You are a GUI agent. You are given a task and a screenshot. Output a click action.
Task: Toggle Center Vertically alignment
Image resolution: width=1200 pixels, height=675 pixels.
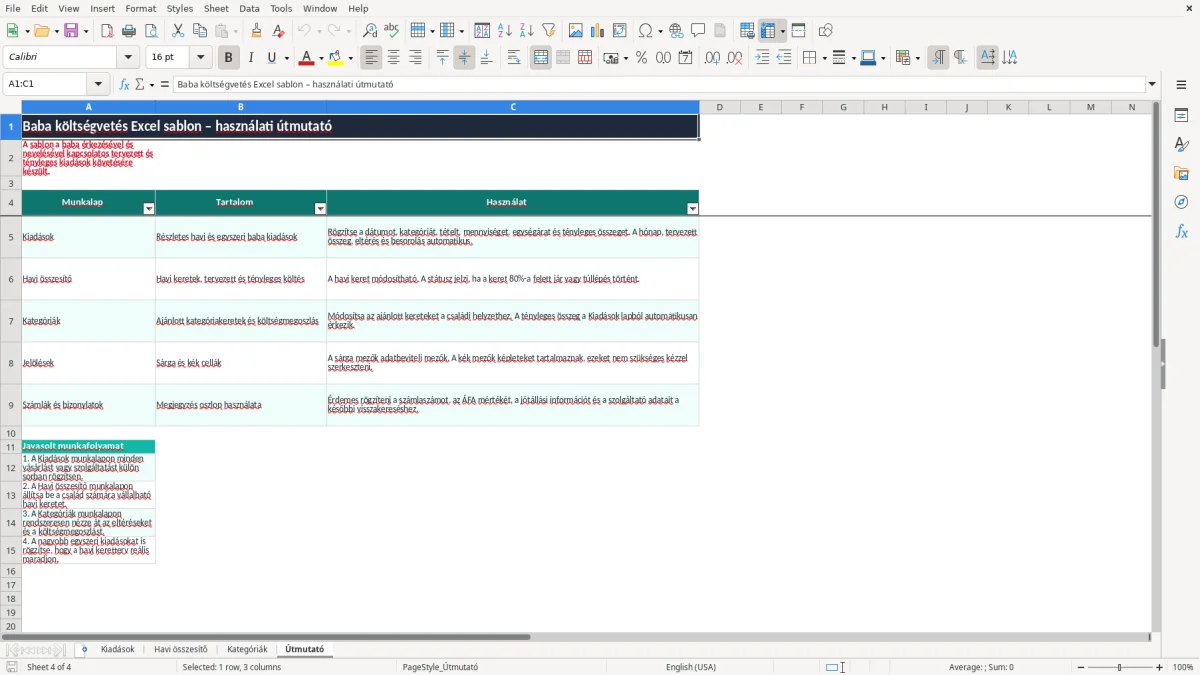[x=464, y=58]
